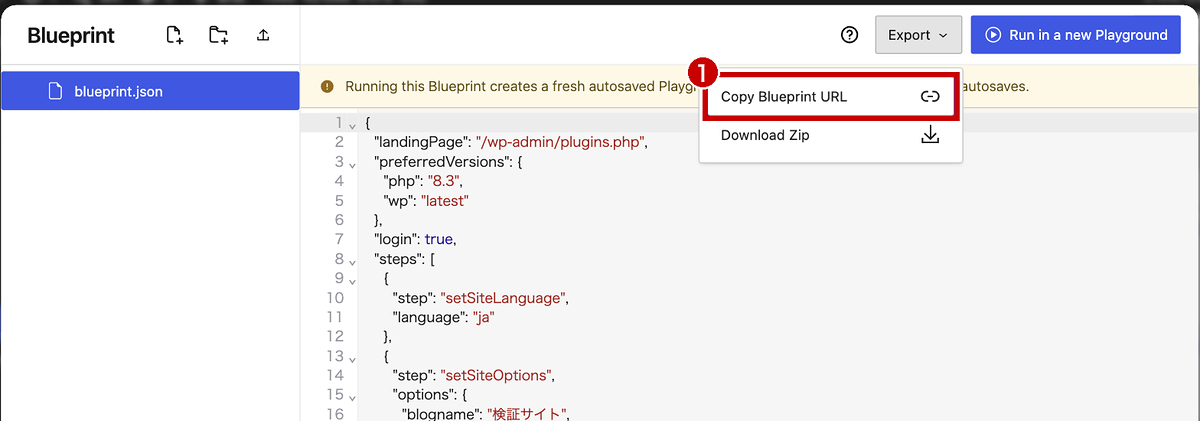
Task: Click the autosave notice banner text
Action: click(687, 87)
